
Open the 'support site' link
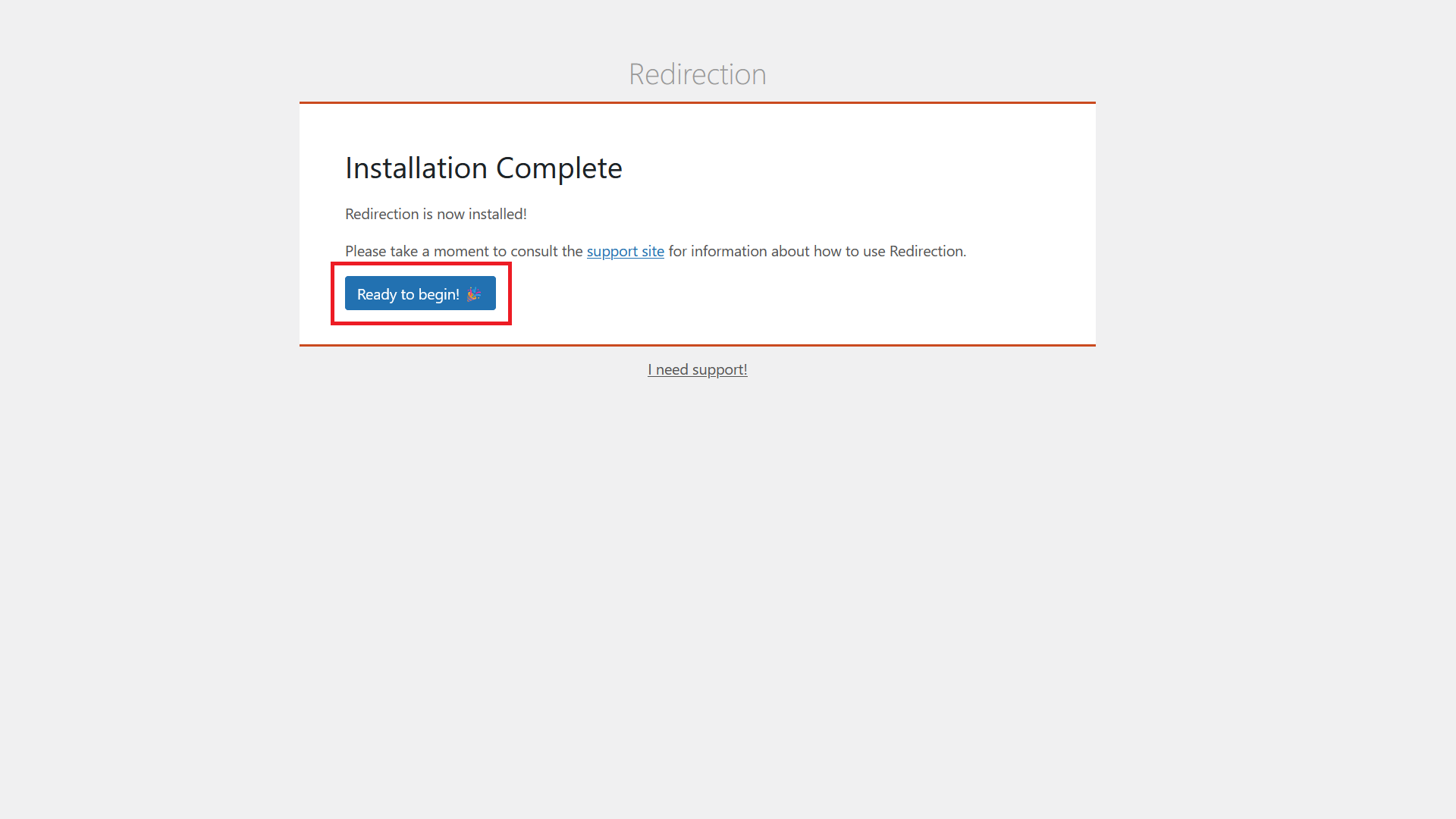coord(625,251)
